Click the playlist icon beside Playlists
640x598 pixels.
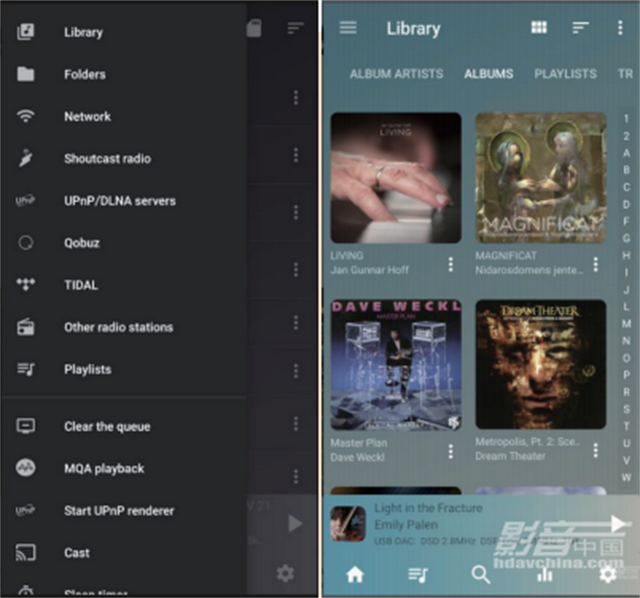[x=26, y=369]
